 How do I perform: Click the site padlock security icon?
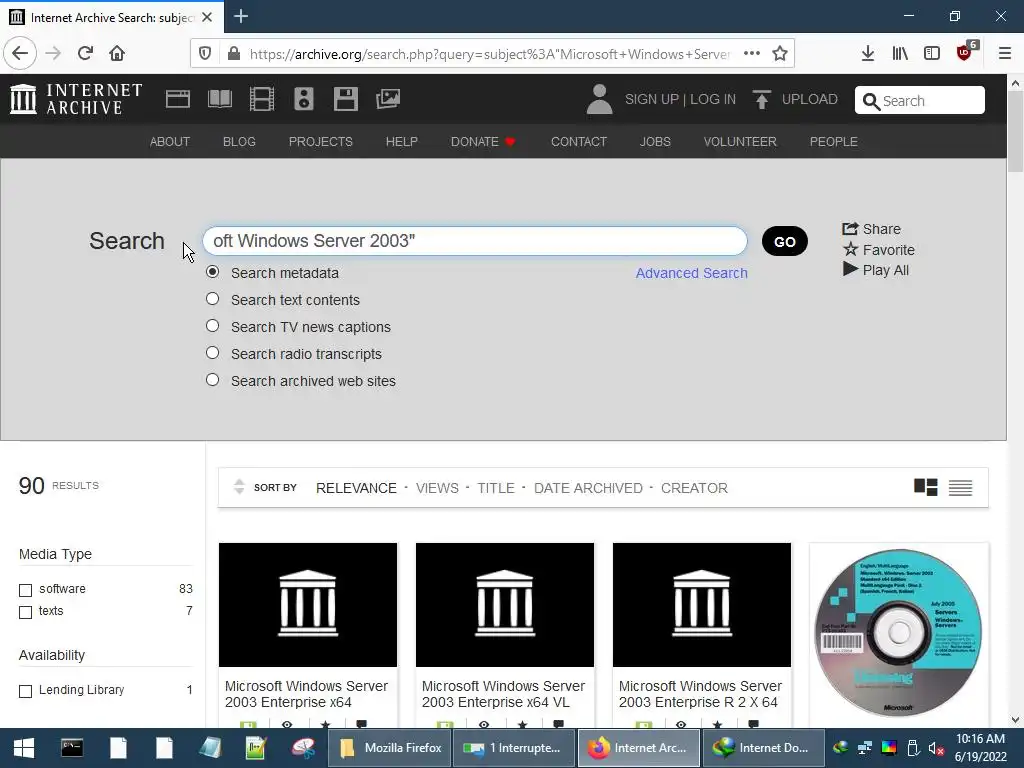click(x=234, y=54)
